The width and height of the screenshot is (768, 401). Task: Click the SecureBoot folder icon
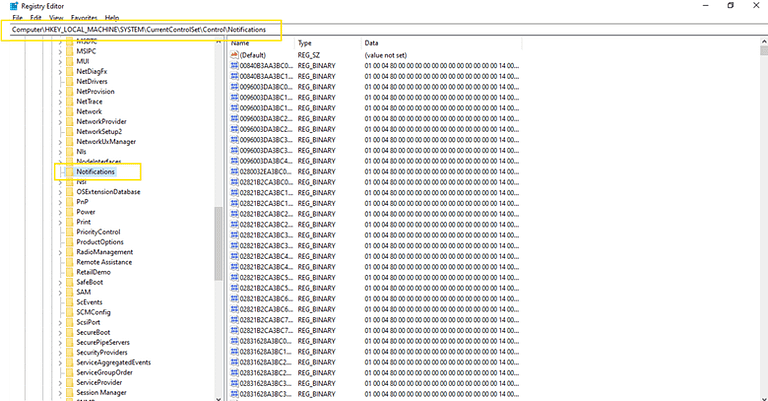point(68,332)
